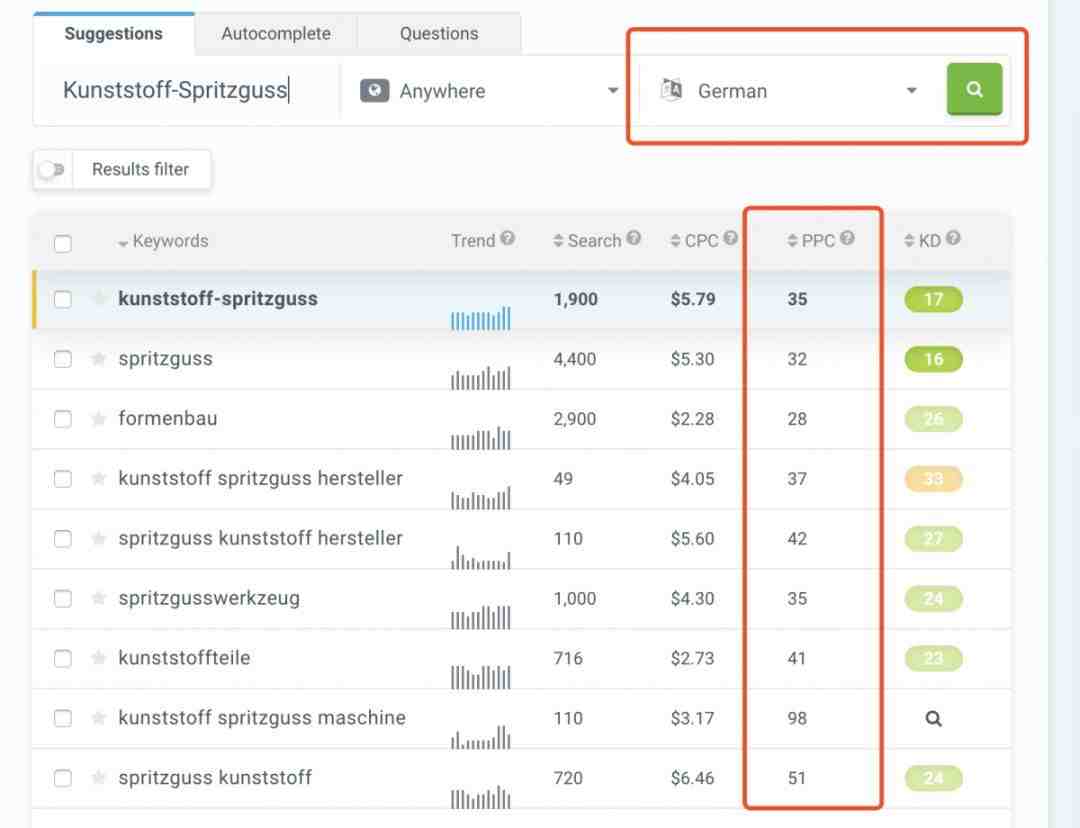Screen dimensions: 1080x828
Task: Star the spritzguss keyword
Action: pyautogui.click(x=98, y=359)
